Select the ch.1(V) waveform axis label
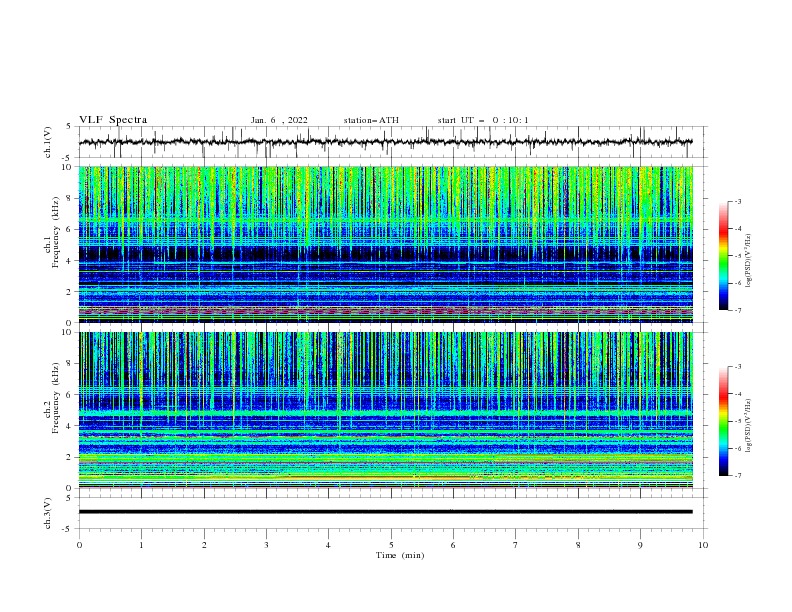 48,142
